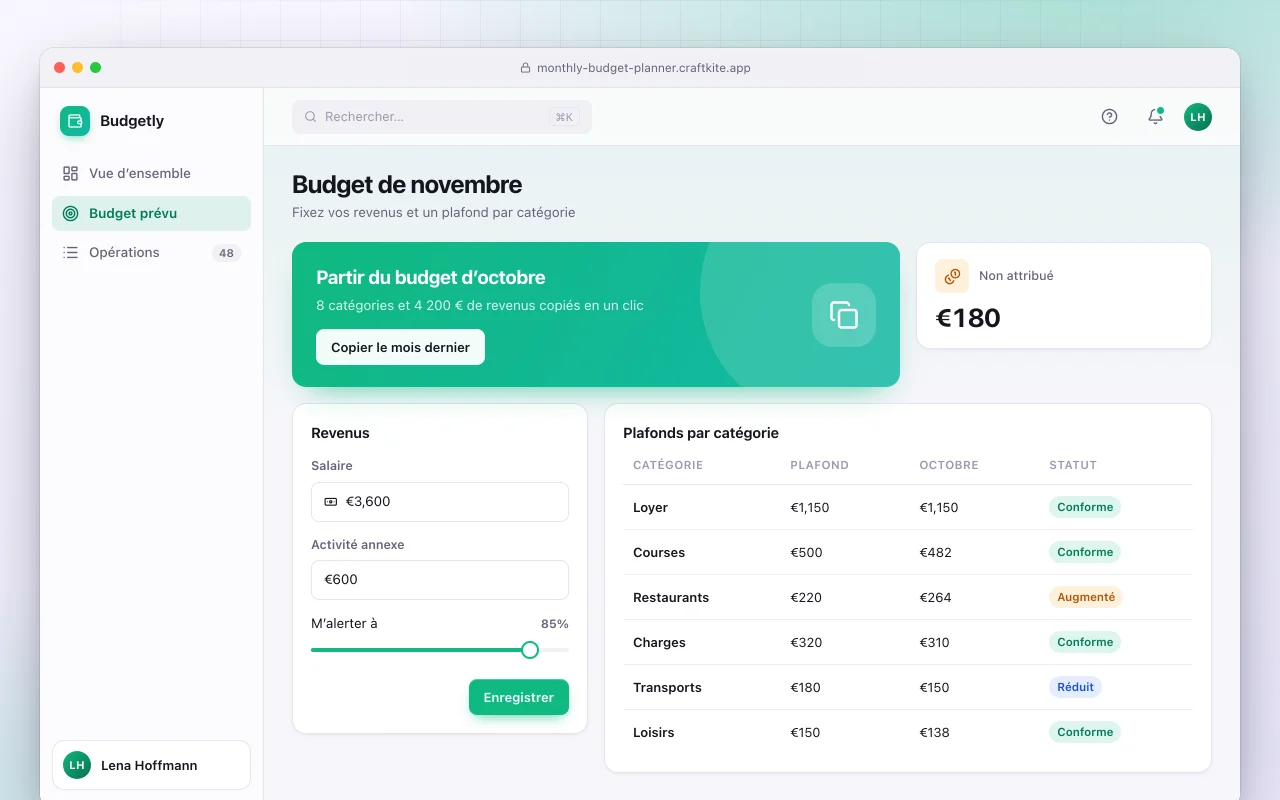1280x800 pixels.
Task: Click the banknote icon in Salaire field
Action: tap(331, 501)
